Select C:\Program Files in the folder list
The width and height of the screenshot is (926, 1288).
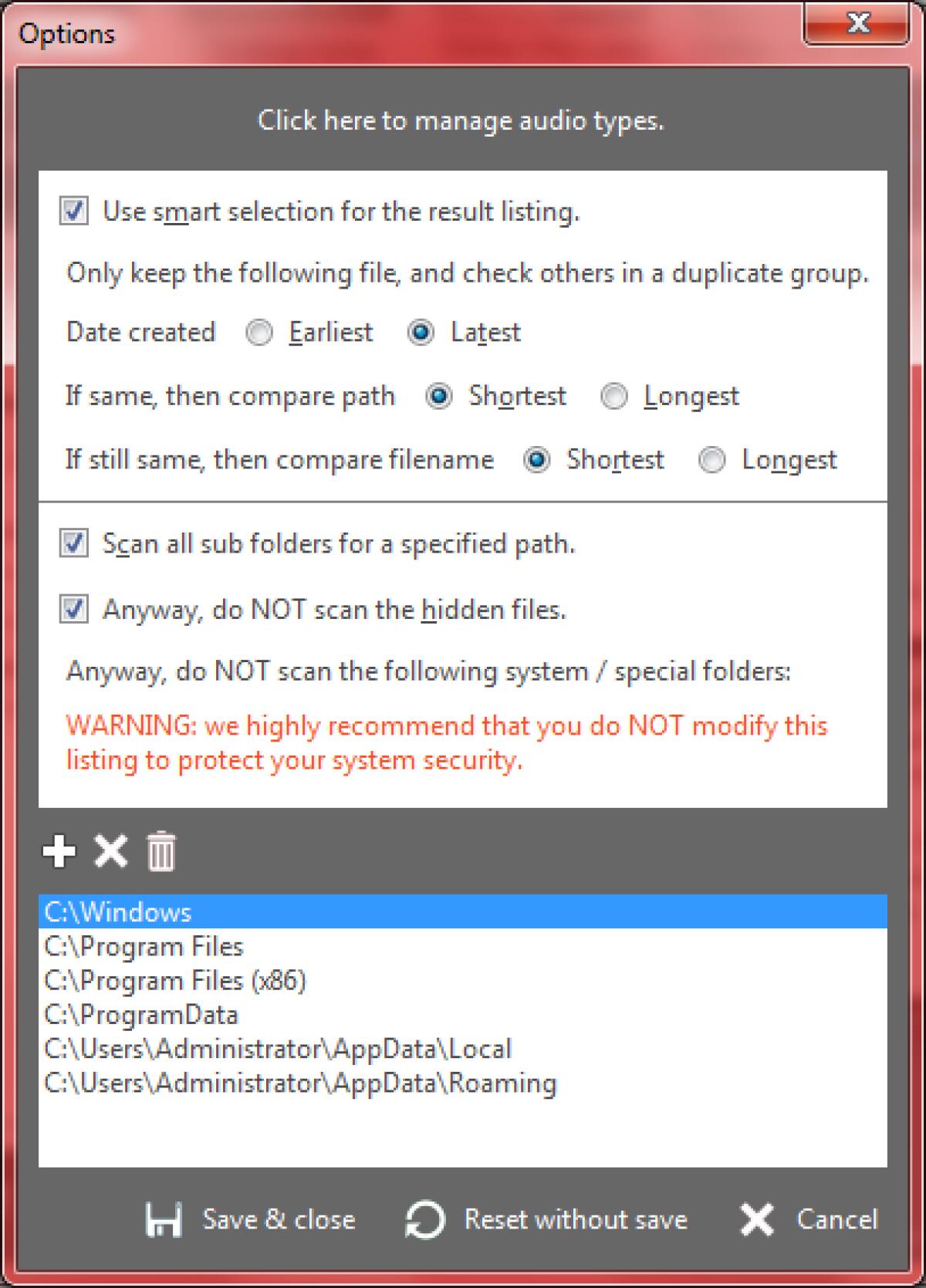coord(144,946)
